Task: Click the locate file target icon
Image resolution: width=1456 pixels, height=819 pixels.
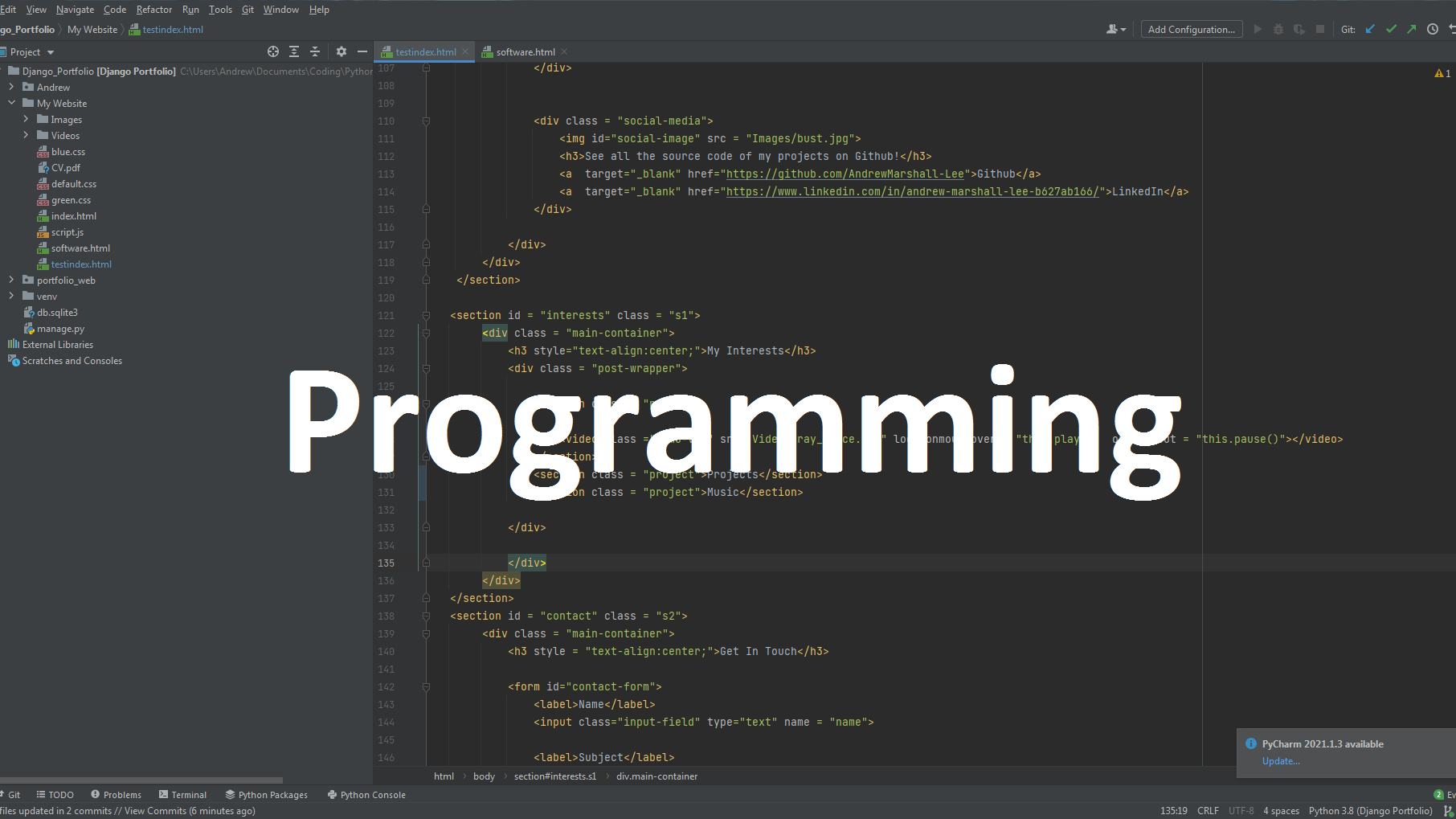Action: pyautogui.click(x=273, y=51)
